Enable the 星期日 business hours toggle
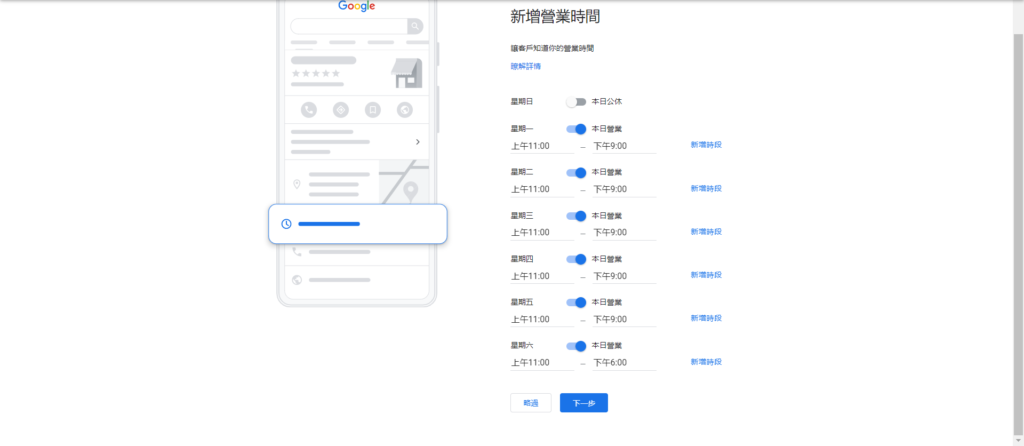Image resolution: width=1024 pixels, height=446 pixels. [x=575, y=102]
